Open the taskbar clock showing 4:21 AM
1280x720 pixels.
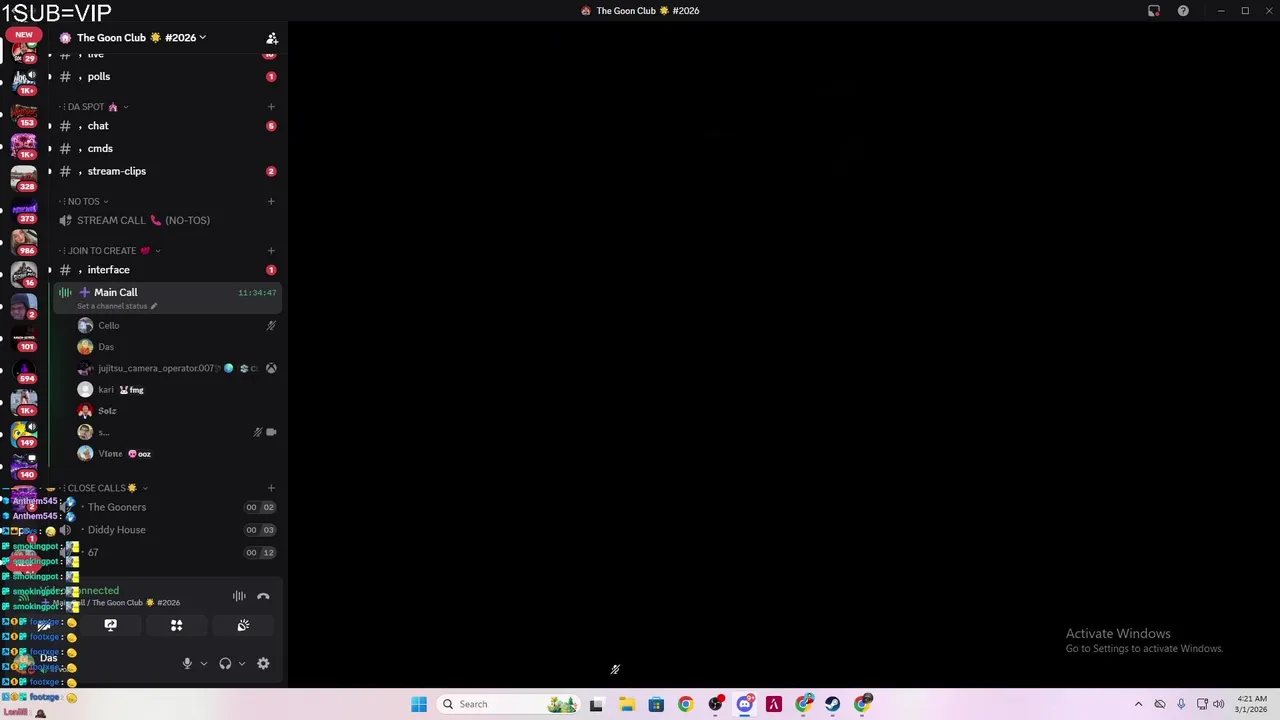(x=1252, y=704)
